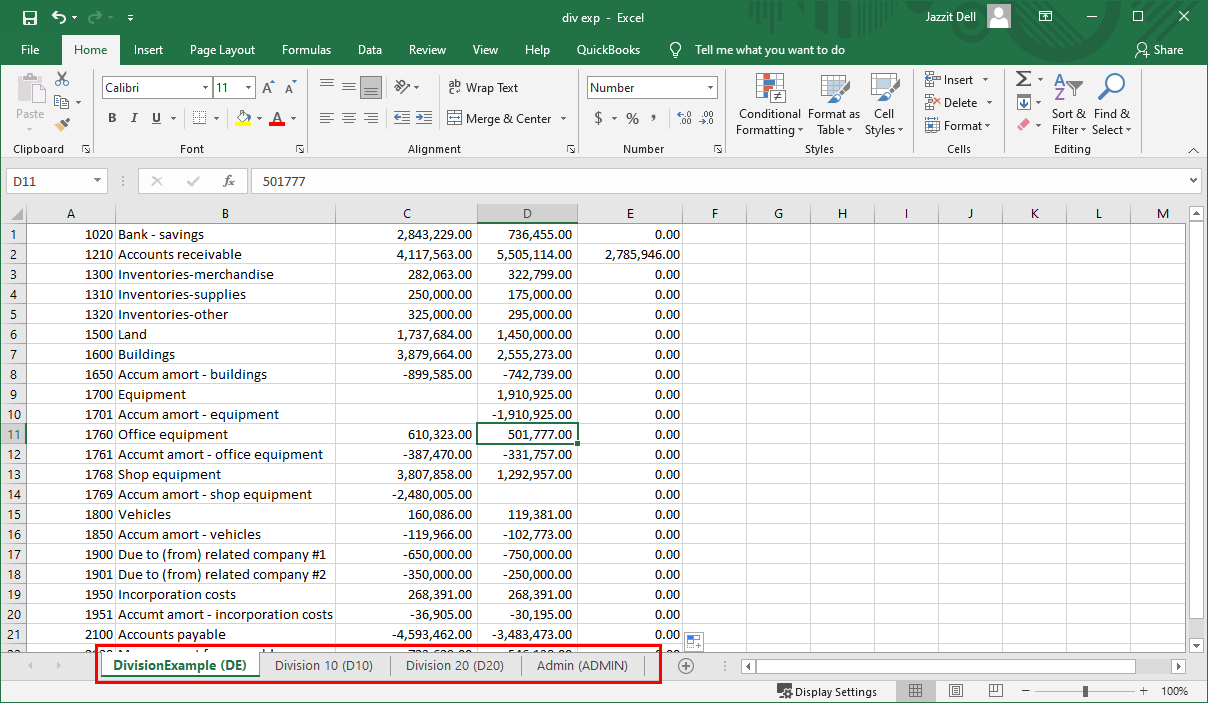Click the Share button
The image size is (1208, 703).
click(1159, 50)
